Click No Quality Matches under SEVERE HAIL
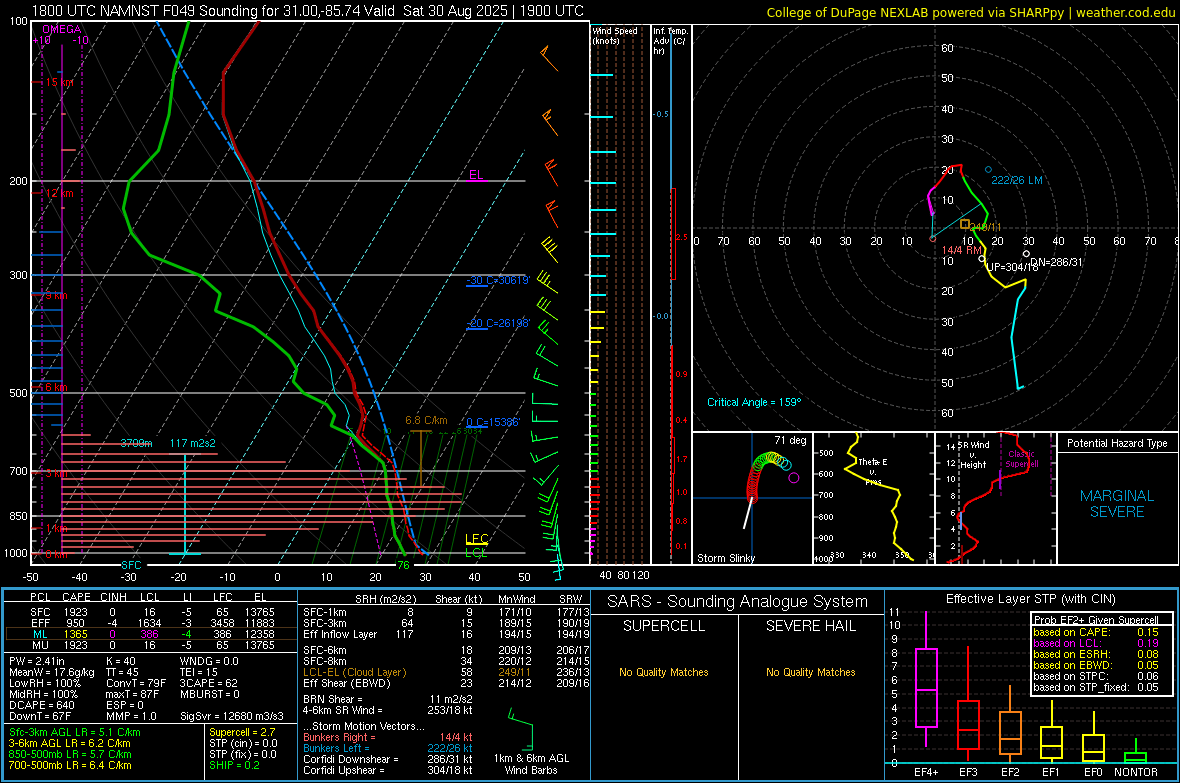This screenshot has height=783, width=1180. click(810, 672)
